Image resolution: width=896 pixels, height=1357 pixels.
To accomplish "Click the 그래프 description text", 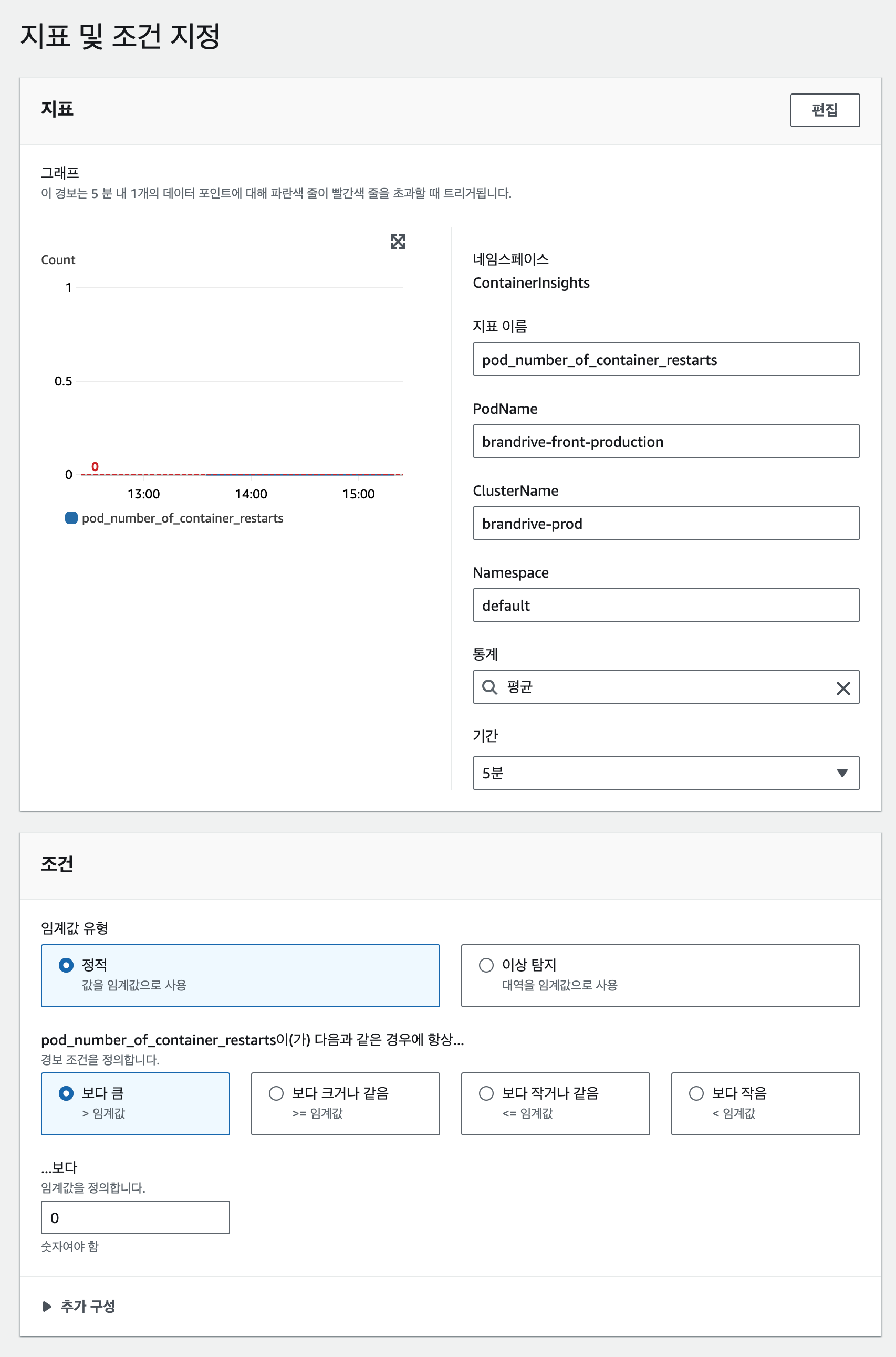I will coord(276,193).
